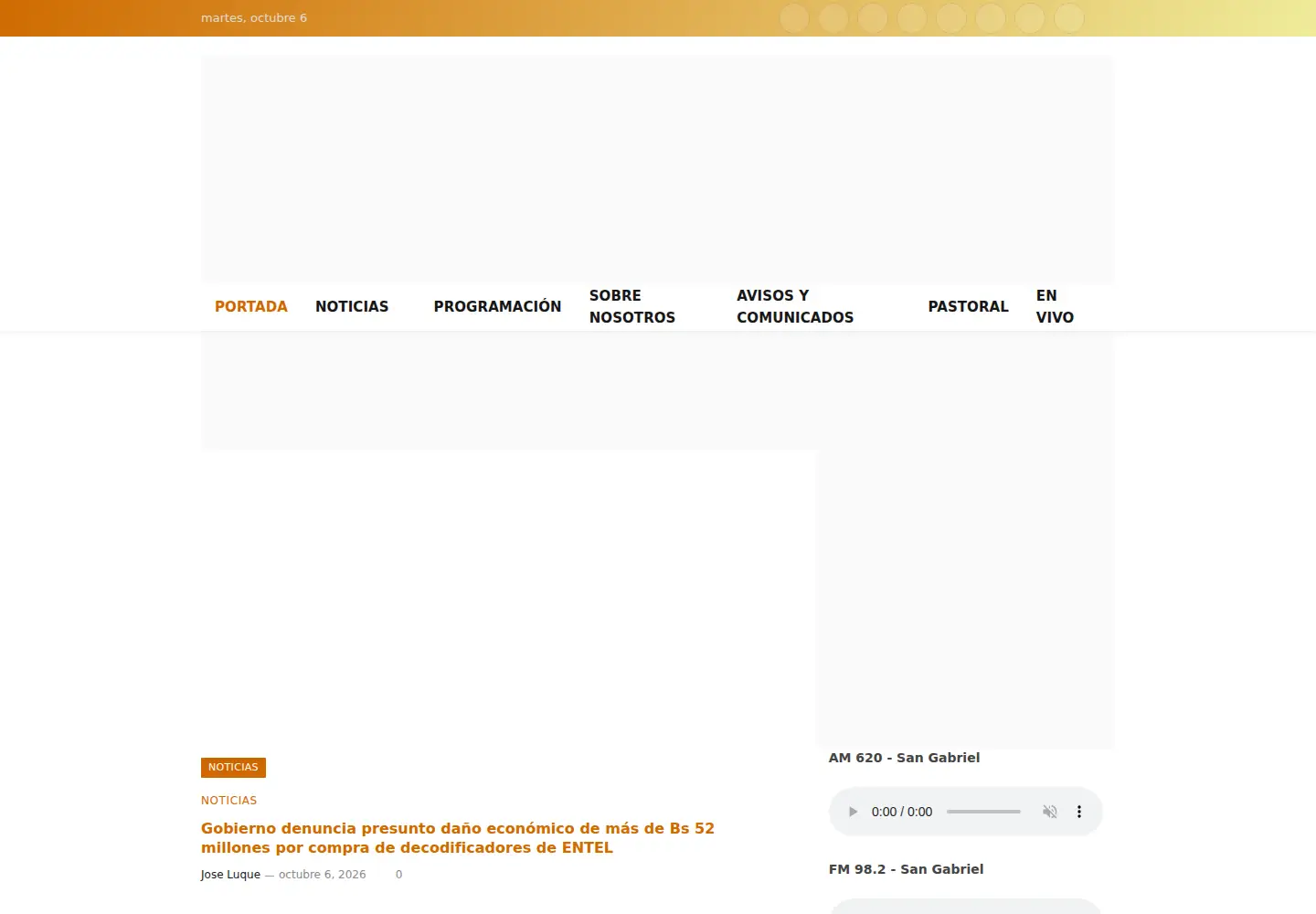This screenshot has width=1316, height=914.
Task: Open the NOTICIAS navigation menu item
Action: pyautogui.click(x=352, y=307)
